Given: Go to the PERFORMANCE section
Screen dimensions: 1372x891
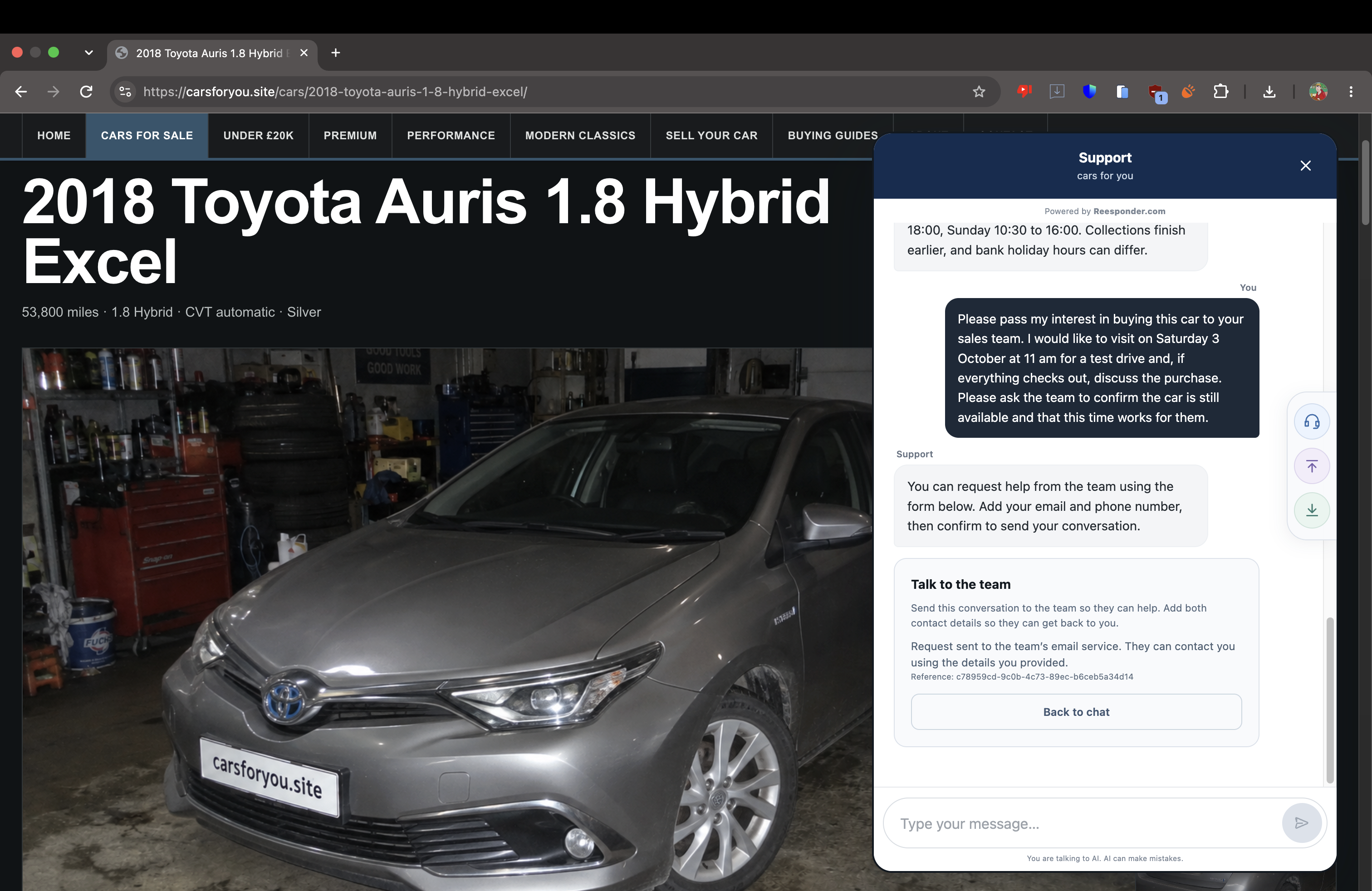Looking at the screenshot, I should coord(451,136).
